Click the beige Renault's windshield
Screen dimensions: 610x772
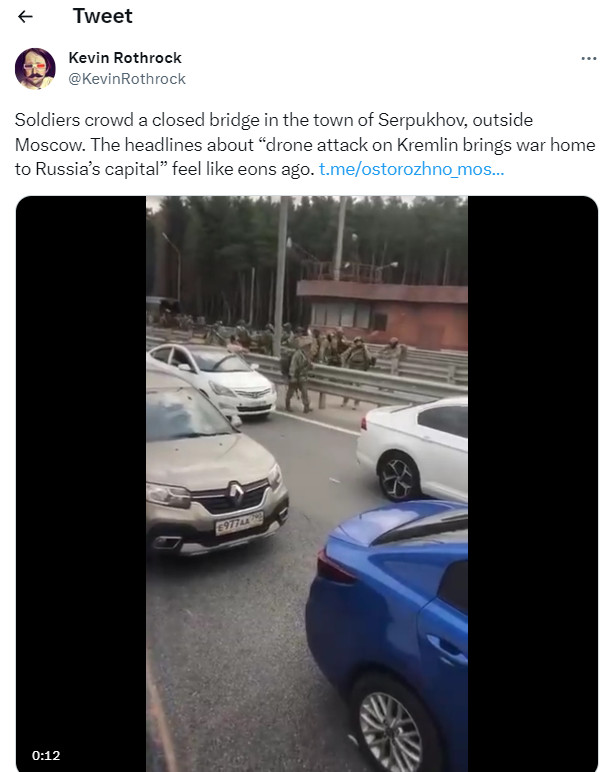[185, 413]
